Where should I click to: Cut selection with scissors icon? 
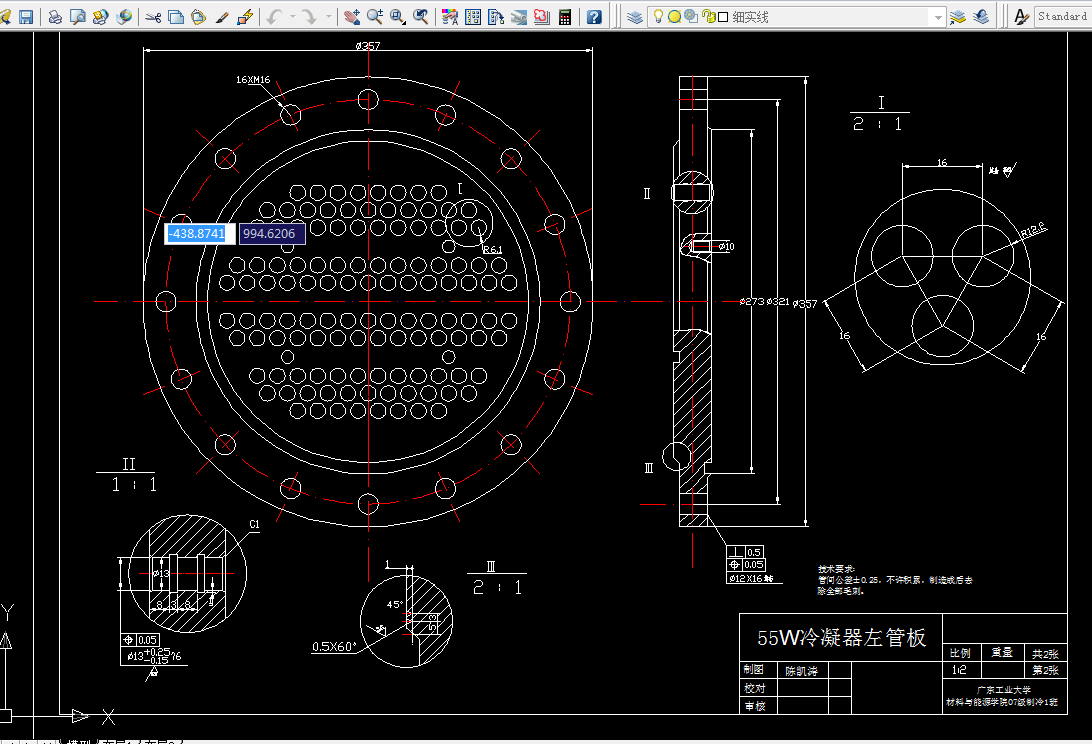[x=153, y=17]
